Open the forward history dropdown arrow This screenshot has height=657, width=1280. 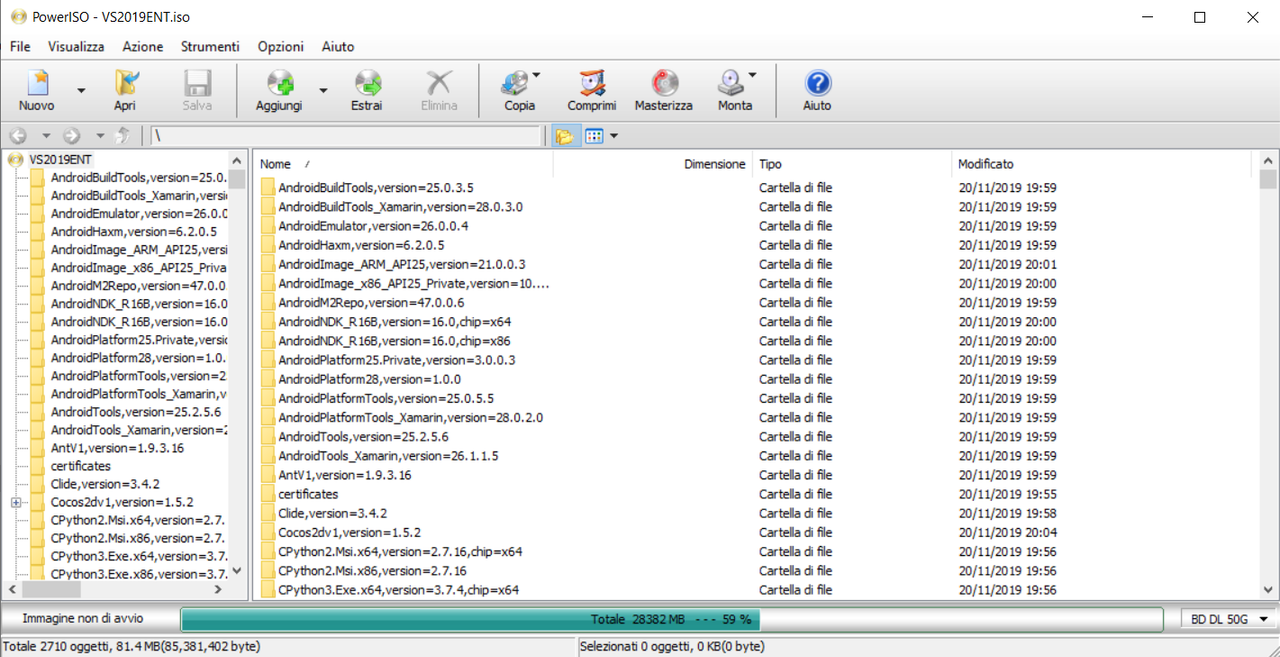pyautogui.click(x=100, y=136)
